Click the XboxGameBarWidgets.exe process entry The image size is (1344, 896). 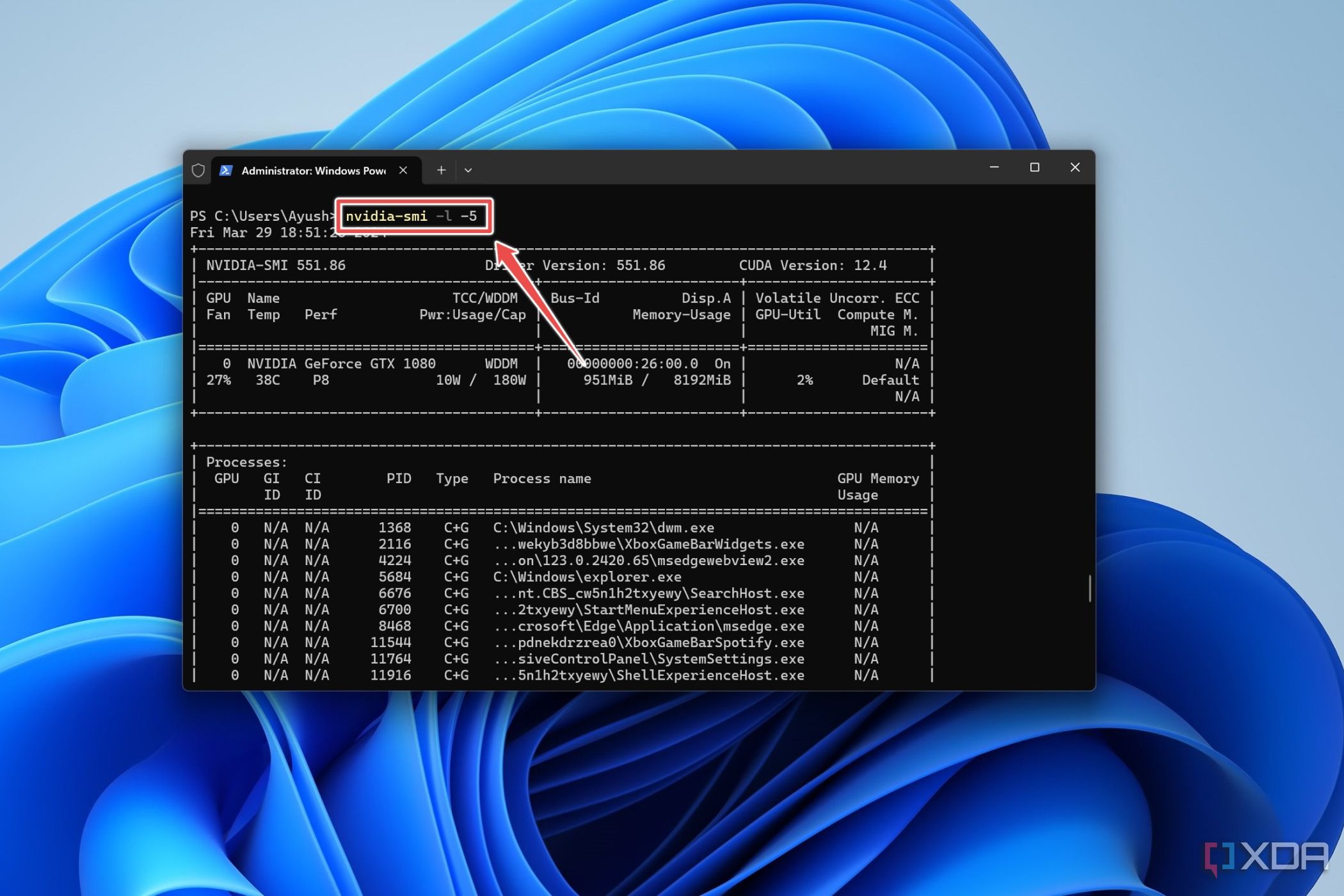coord(649,544)
